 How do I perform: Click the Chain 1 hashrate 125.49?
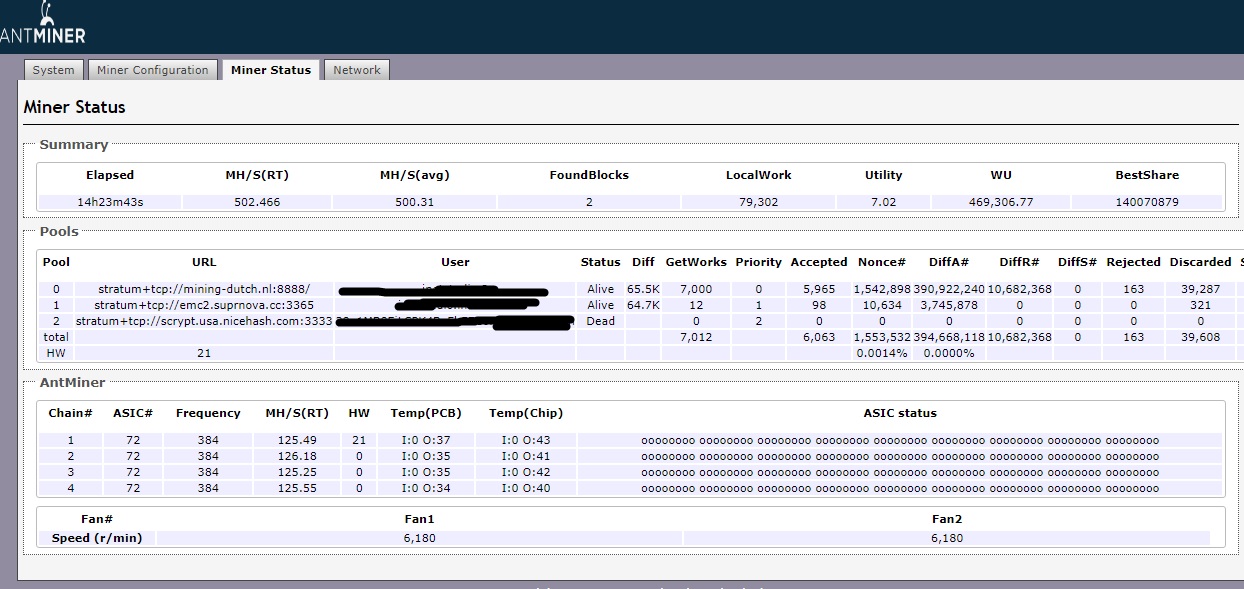(298, 440)
